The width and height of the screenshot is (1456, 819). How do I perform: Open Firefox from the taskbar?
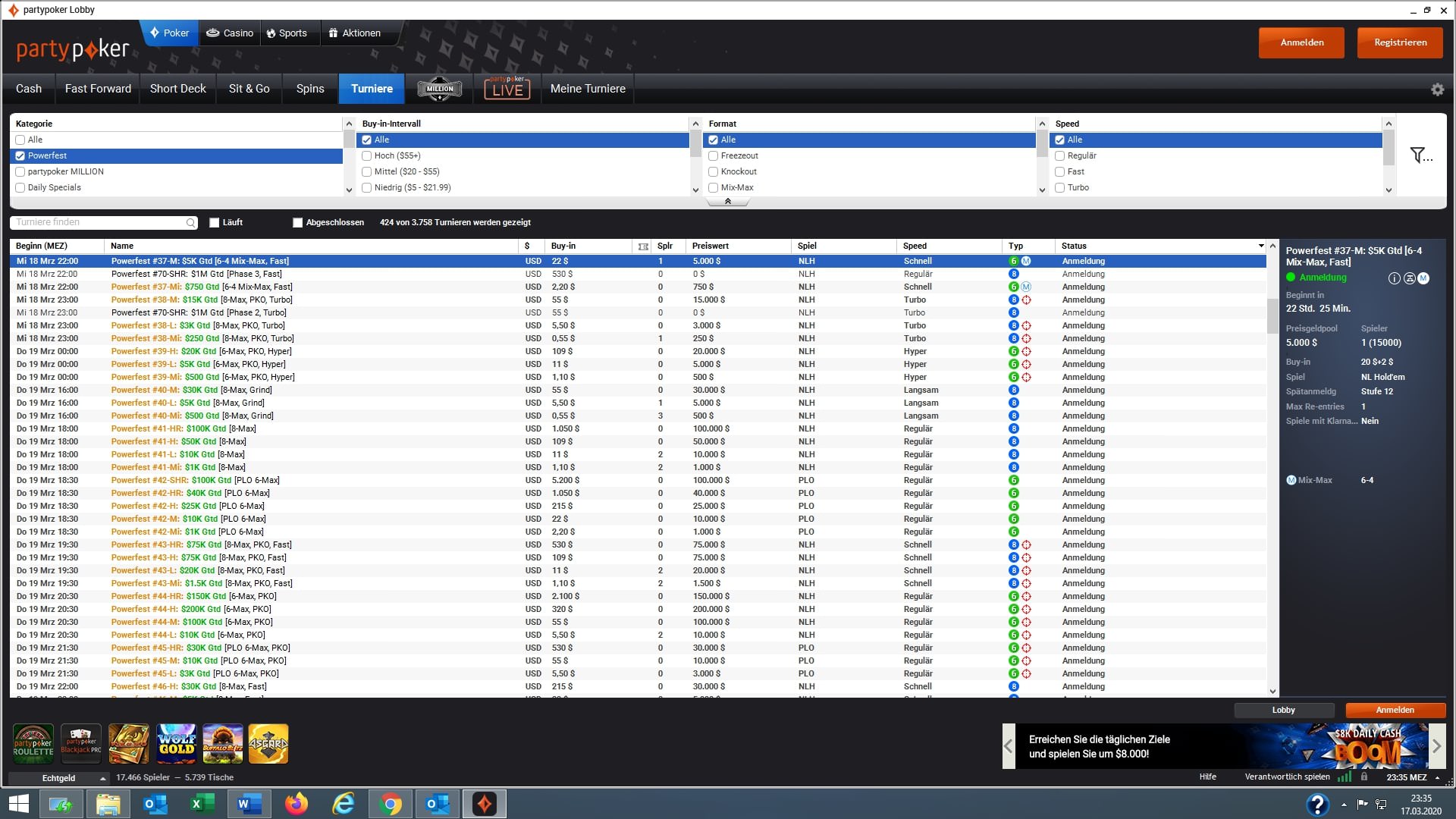[297, 804]
